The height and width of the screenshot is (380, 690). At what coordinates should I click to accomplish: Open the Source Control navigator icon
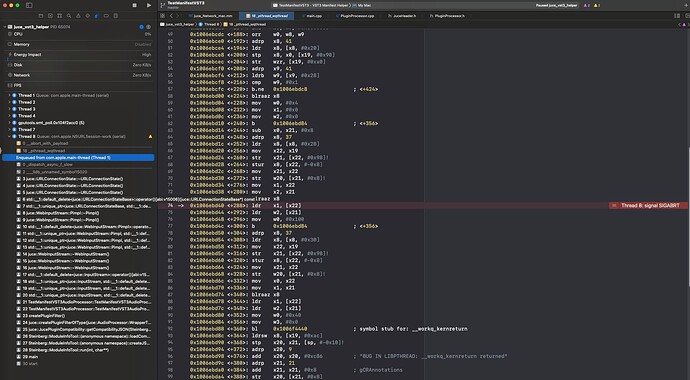(x=50, y=16)
